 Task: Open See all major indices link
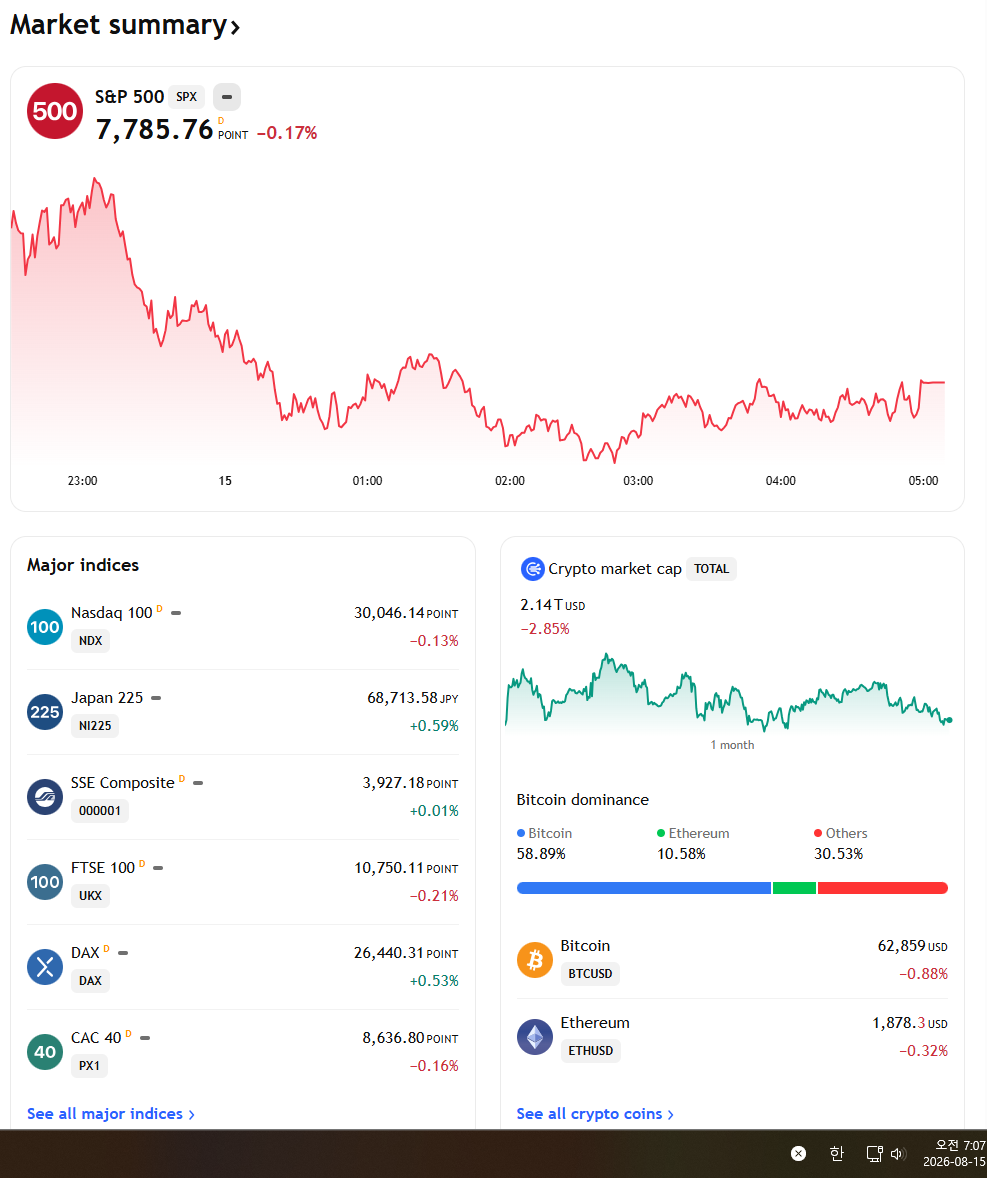(x=110, y=1113)
